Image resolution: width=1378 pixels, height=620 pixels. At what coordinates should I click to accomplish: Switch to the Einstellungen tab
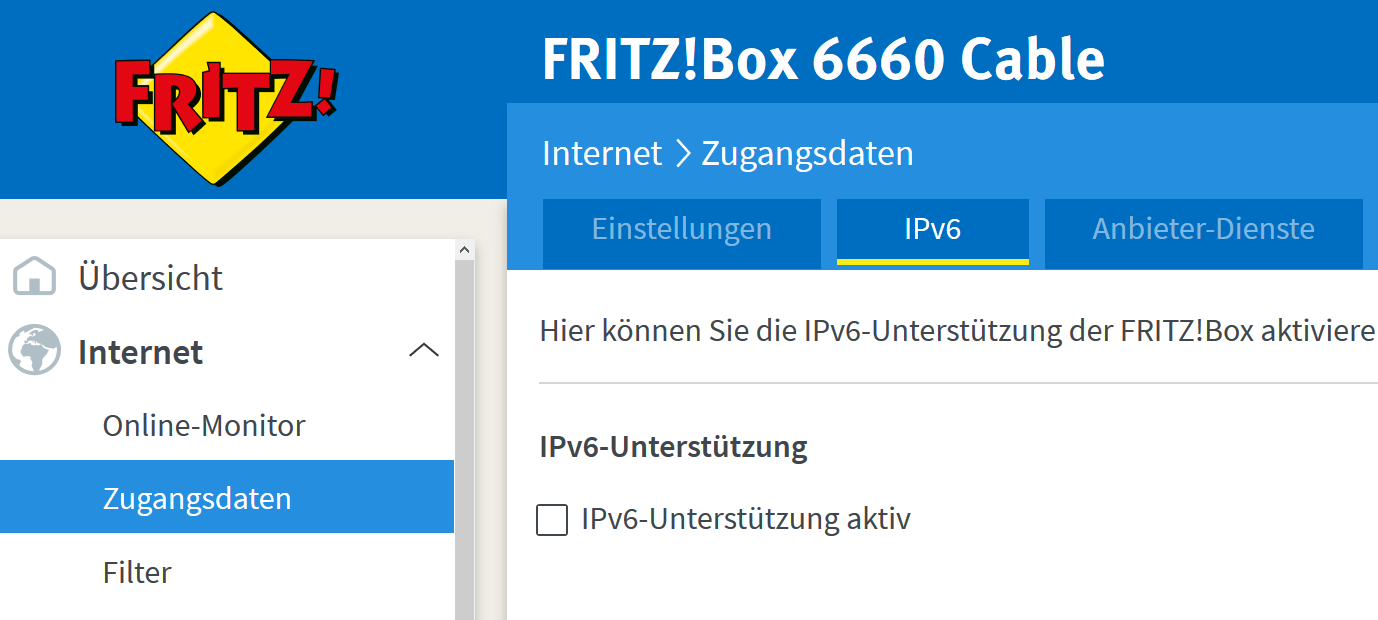(682, 229)
